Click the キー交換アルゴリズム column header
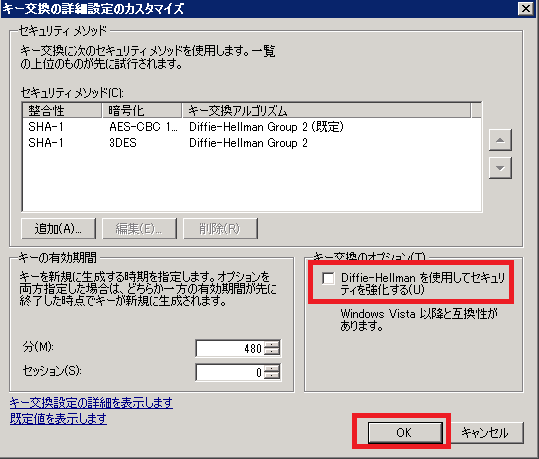 coord(326,111)
